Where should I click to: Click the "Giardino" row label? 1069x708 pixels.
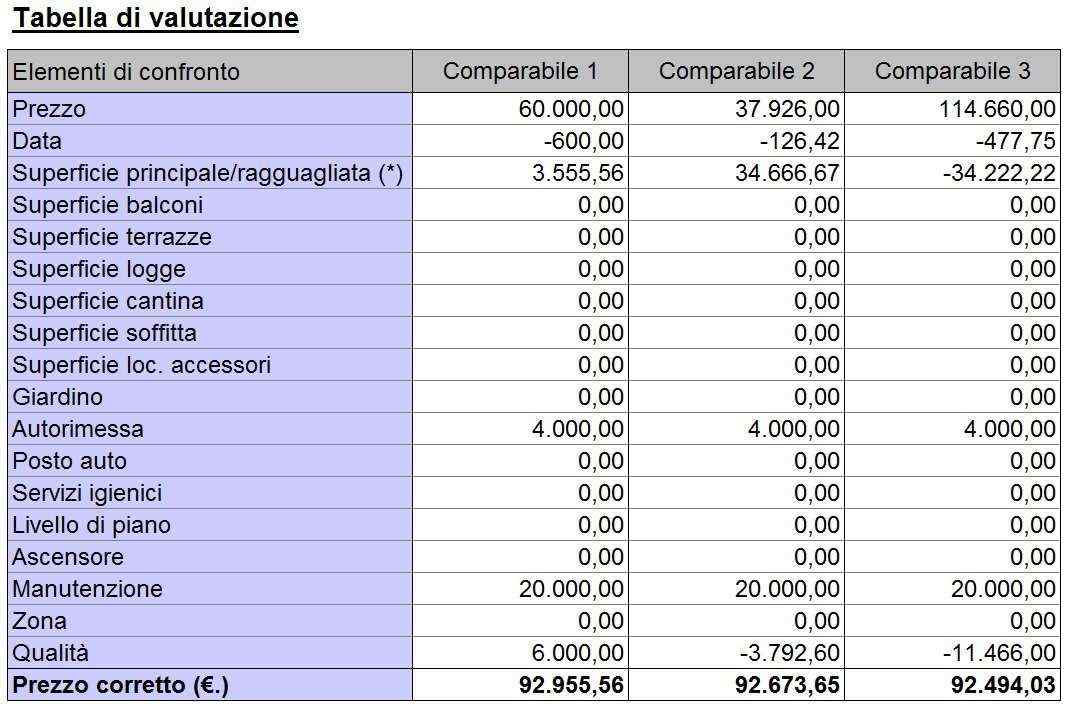tap(58, 397)
